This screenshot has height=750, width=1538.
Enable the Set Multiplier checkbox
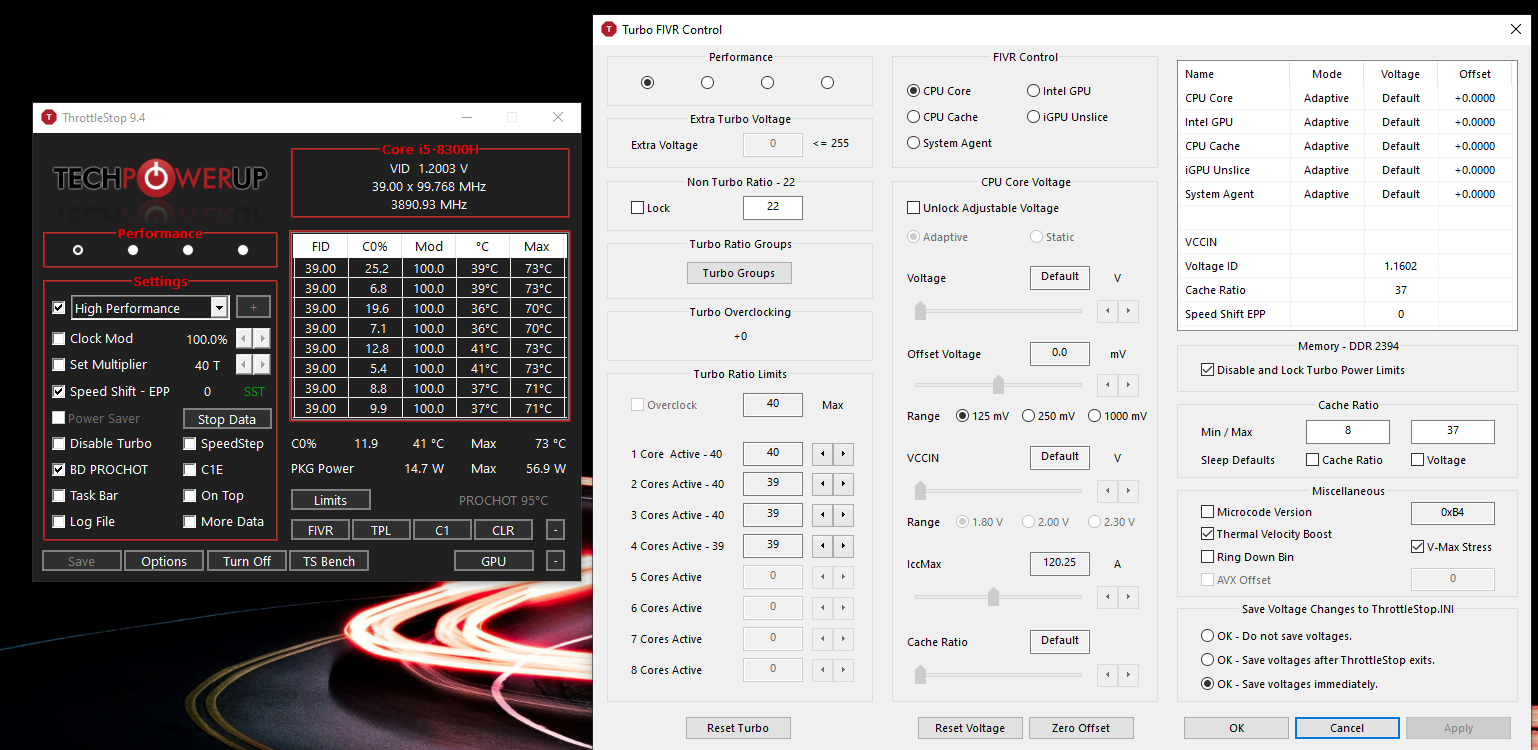[59, 365]
